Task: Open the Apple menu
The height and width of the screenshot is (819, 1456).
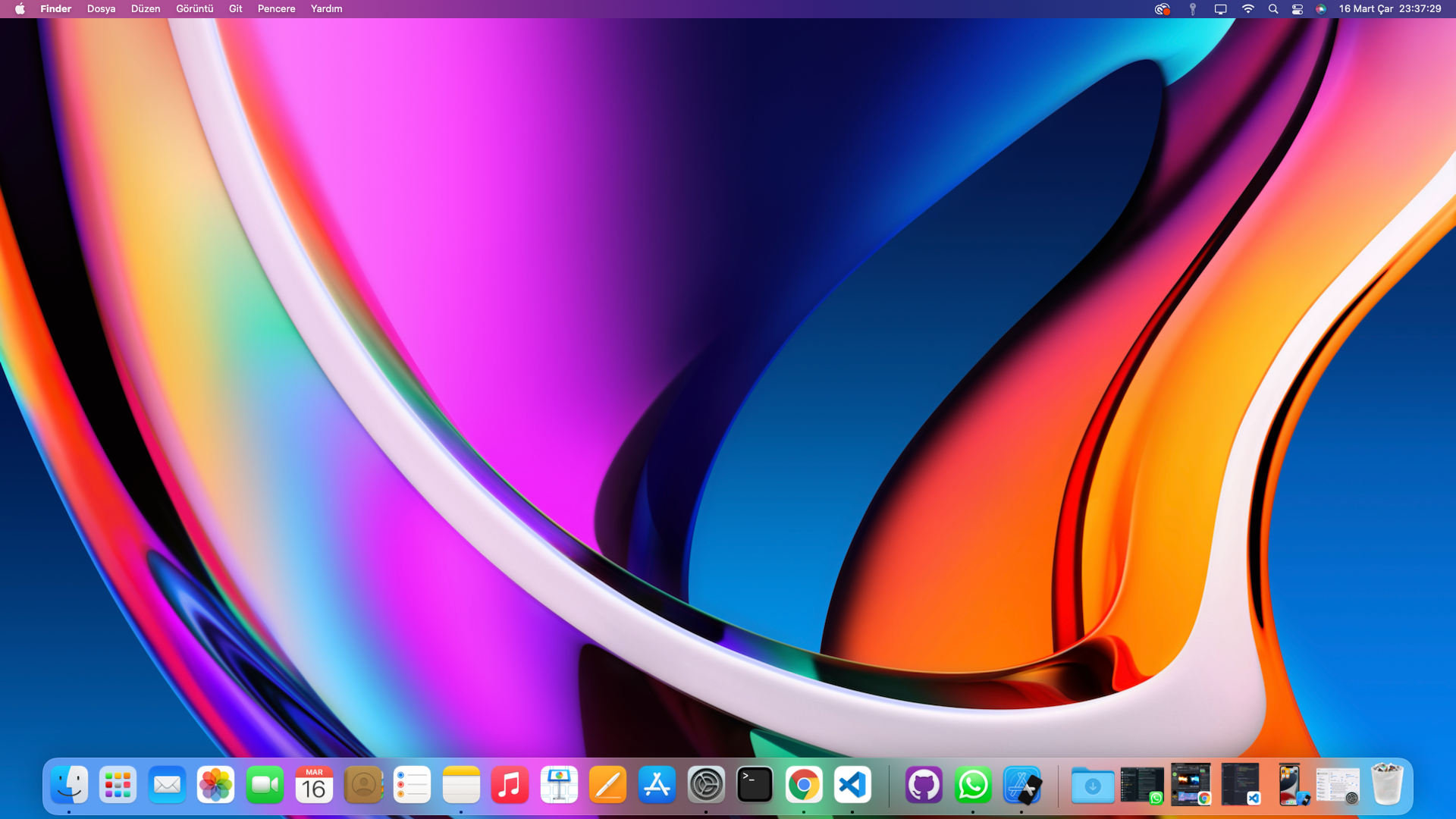Action: point(20,9)
